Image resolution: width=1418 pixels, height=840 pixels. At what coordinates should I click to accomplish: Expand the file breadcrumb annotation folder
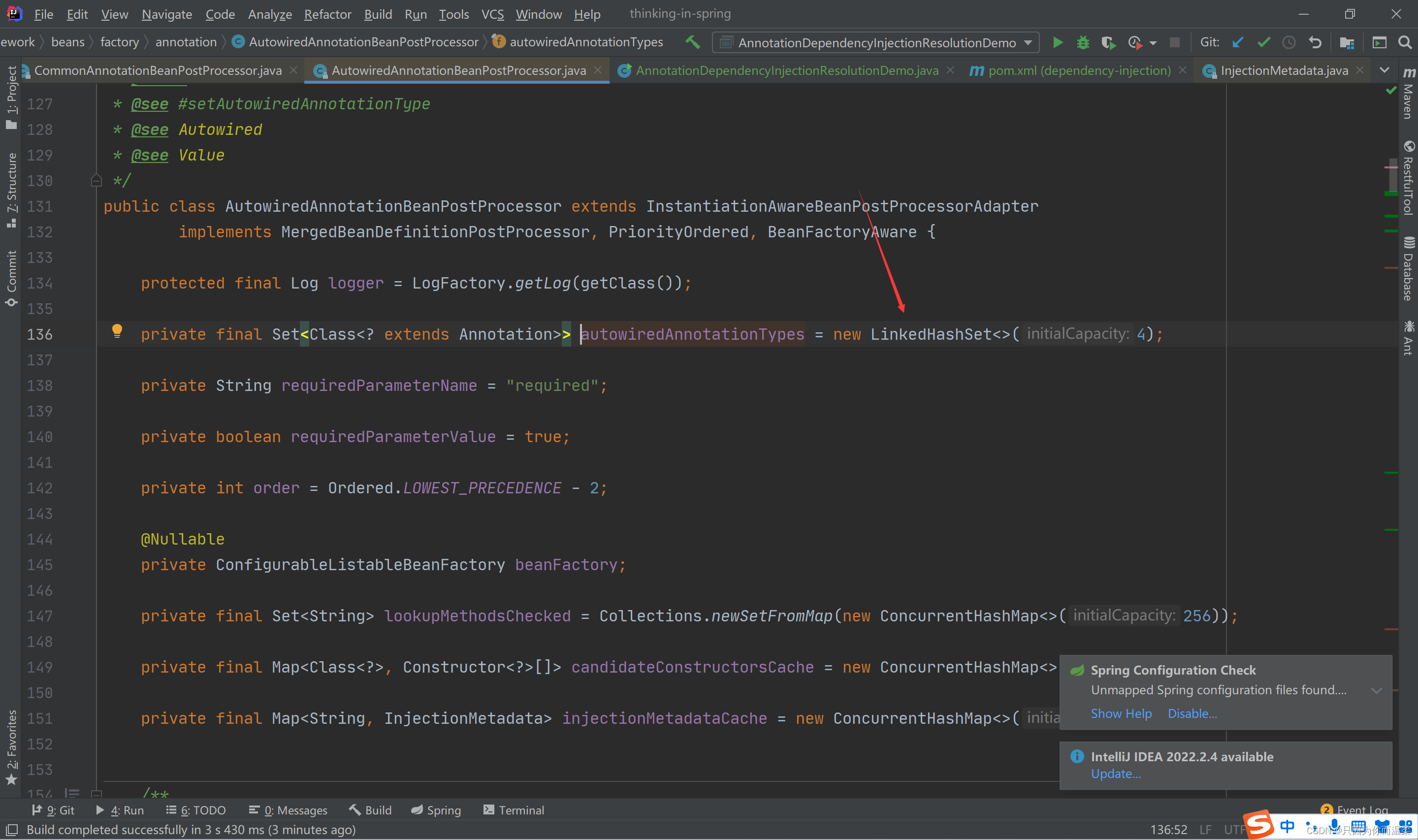tap(186, 41)
